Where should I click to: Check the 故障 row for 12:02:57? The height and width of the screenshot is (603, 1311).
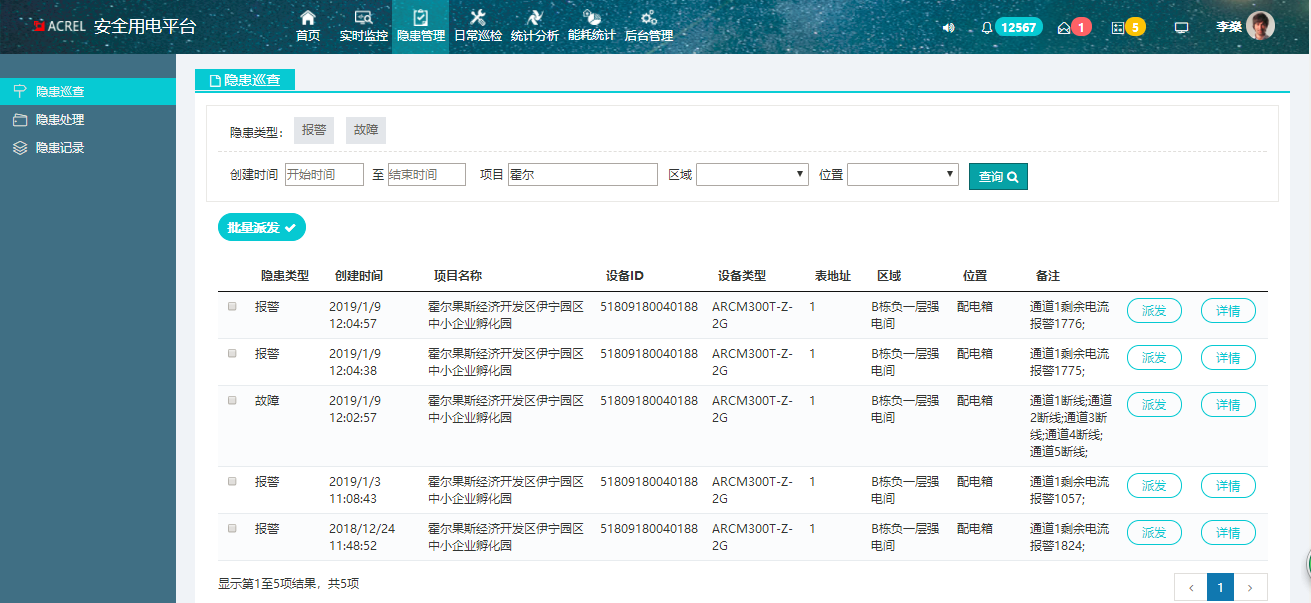232,400
